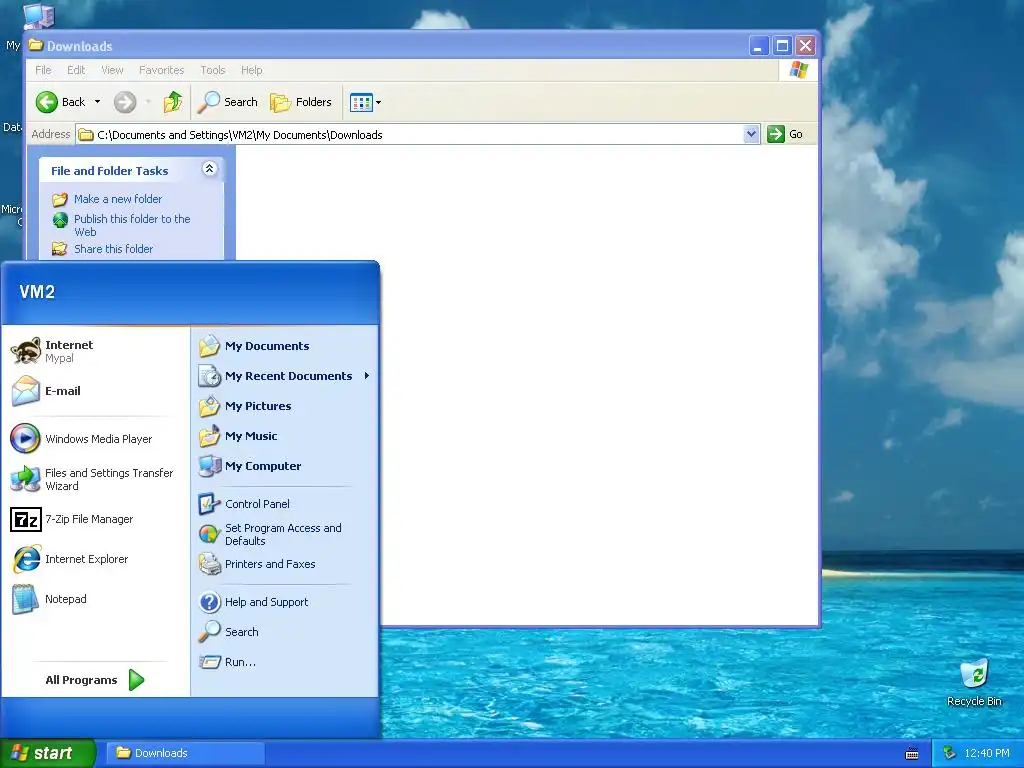The image size is (1024, 768).
Task: Open the File menu
Action: pos(43,70)
